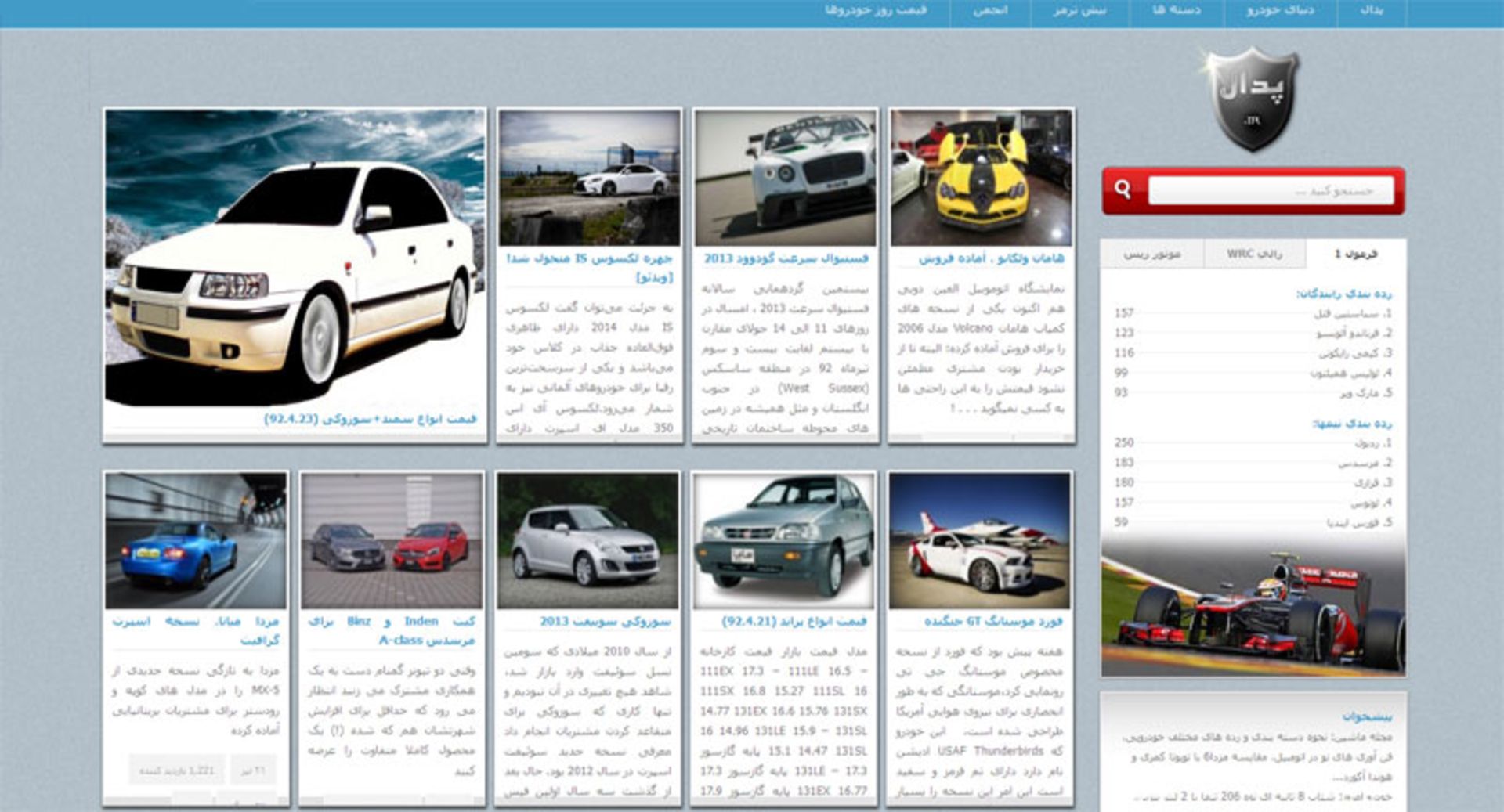Select Kimi Raikkonen row with 116 points
Image resolution: width=1504 pixels, height=812 pixels.
click(x=1253, y=353)
